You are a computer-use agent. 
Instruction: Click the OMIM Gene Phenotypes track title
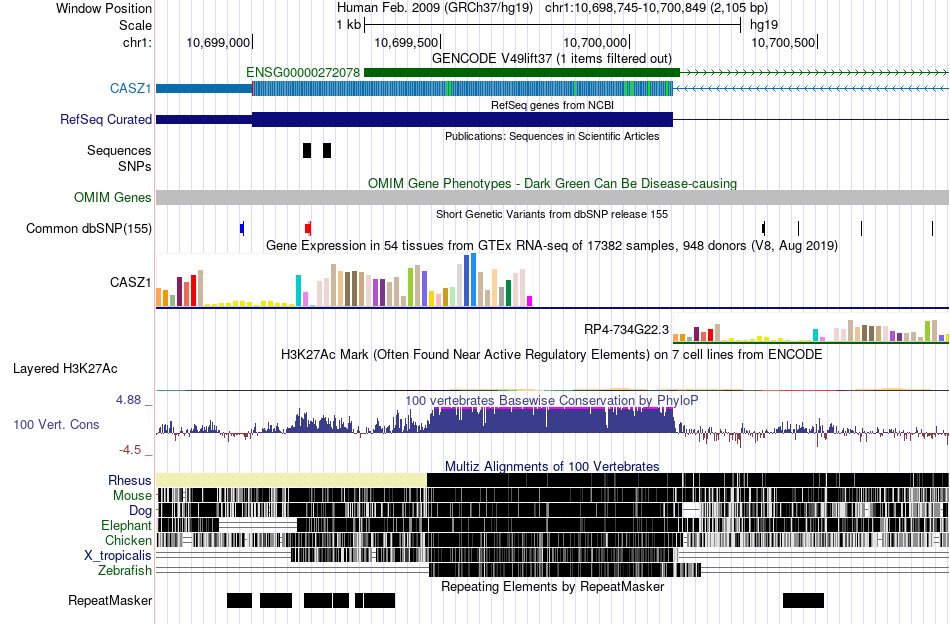coord(552,183)
